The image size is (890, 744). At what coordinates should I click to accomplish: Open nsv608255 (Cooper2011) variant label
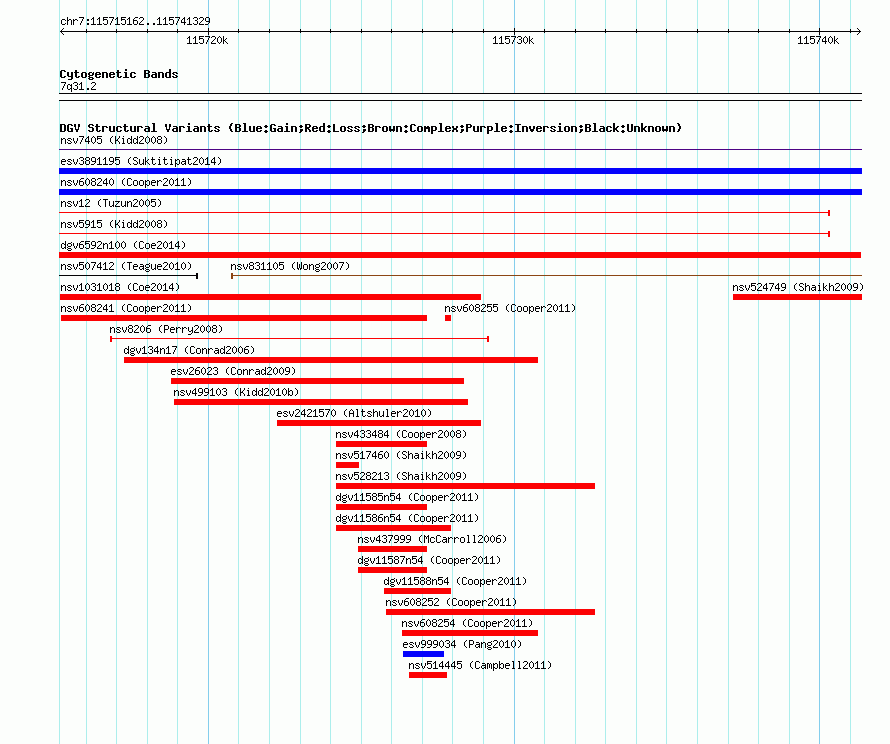click(510, 308)
